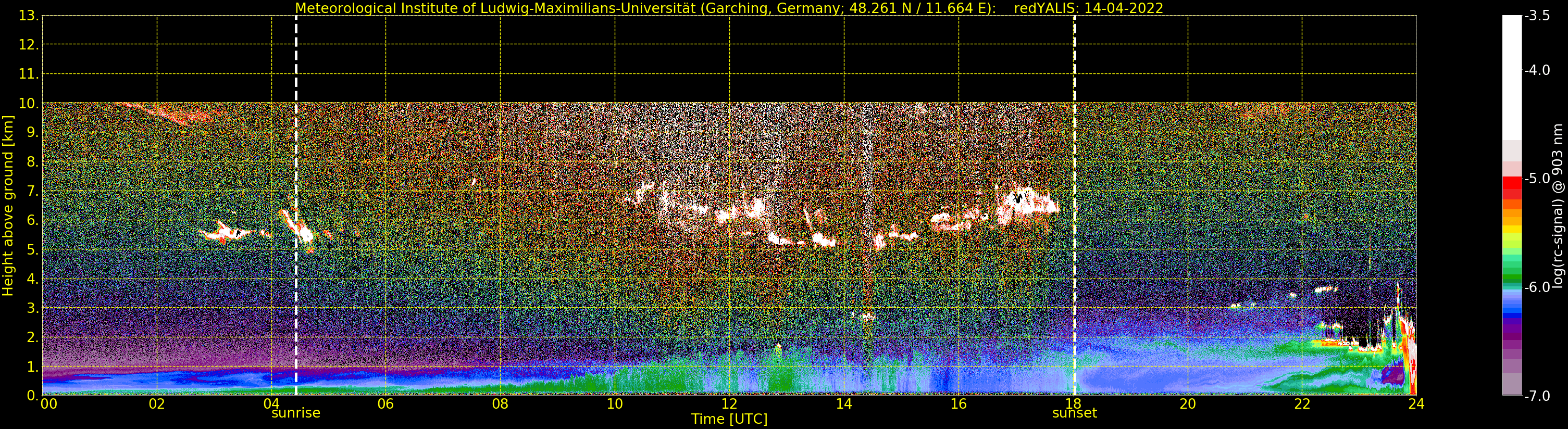Click the height axis tick label '7.'
The image size is (1568, 429).
pos(32,191)
